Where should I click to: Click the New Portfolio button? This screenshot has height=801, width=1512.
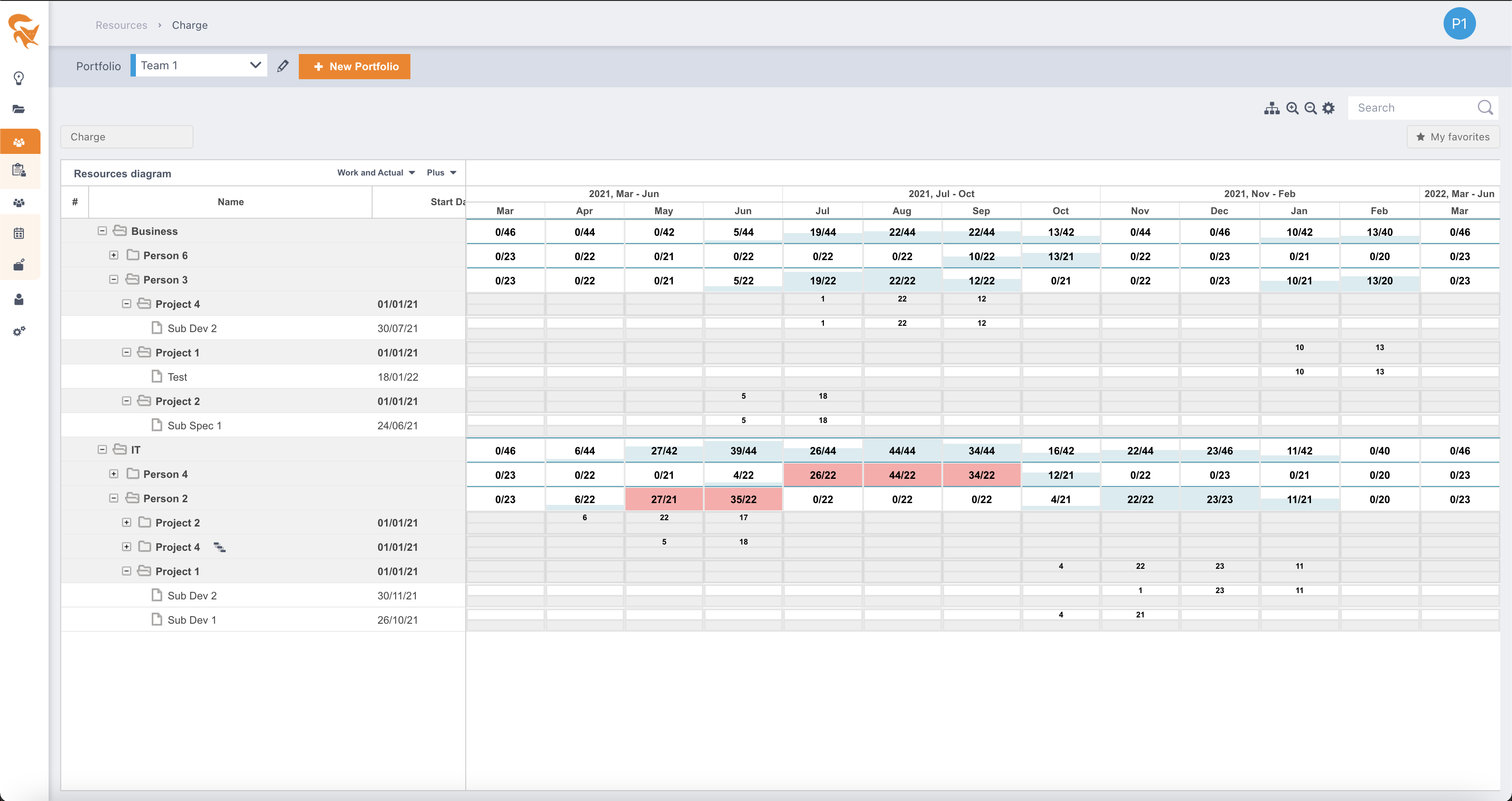click(x=355, y=66)
